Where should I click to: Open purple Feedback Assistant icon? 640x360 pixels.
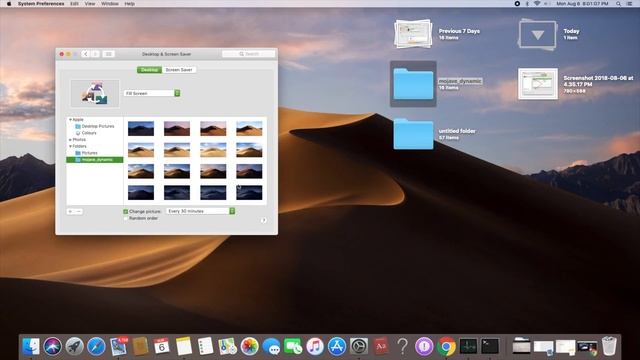424,346
